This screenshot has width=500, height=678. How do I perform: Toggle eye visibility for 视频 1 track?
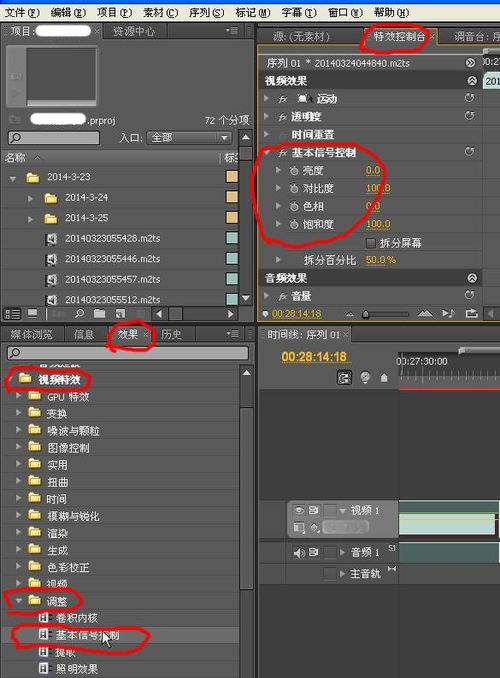point(299,511)
